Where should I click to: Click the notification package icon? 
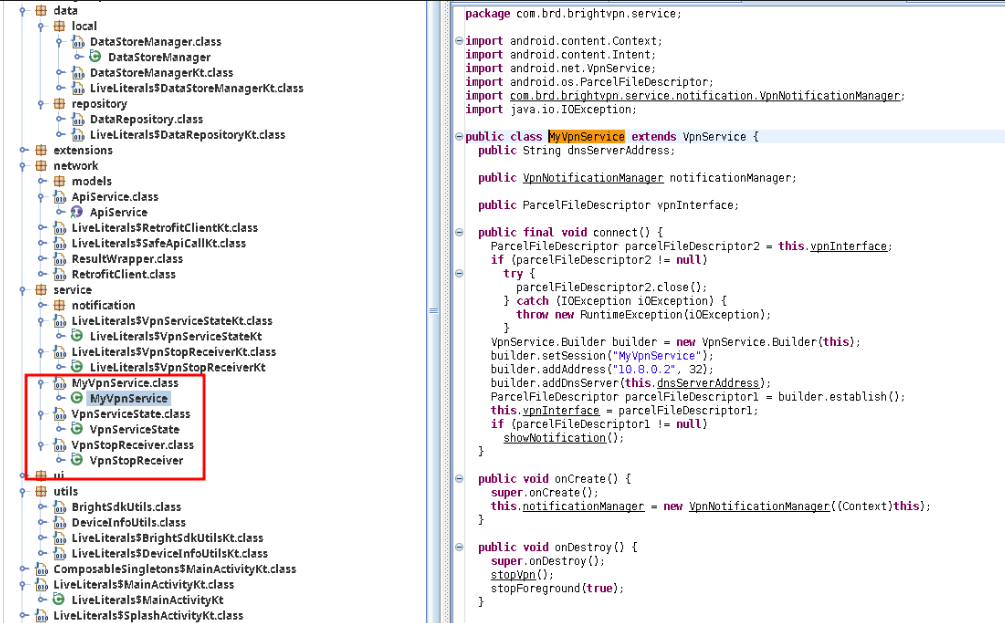pos(59,305)
